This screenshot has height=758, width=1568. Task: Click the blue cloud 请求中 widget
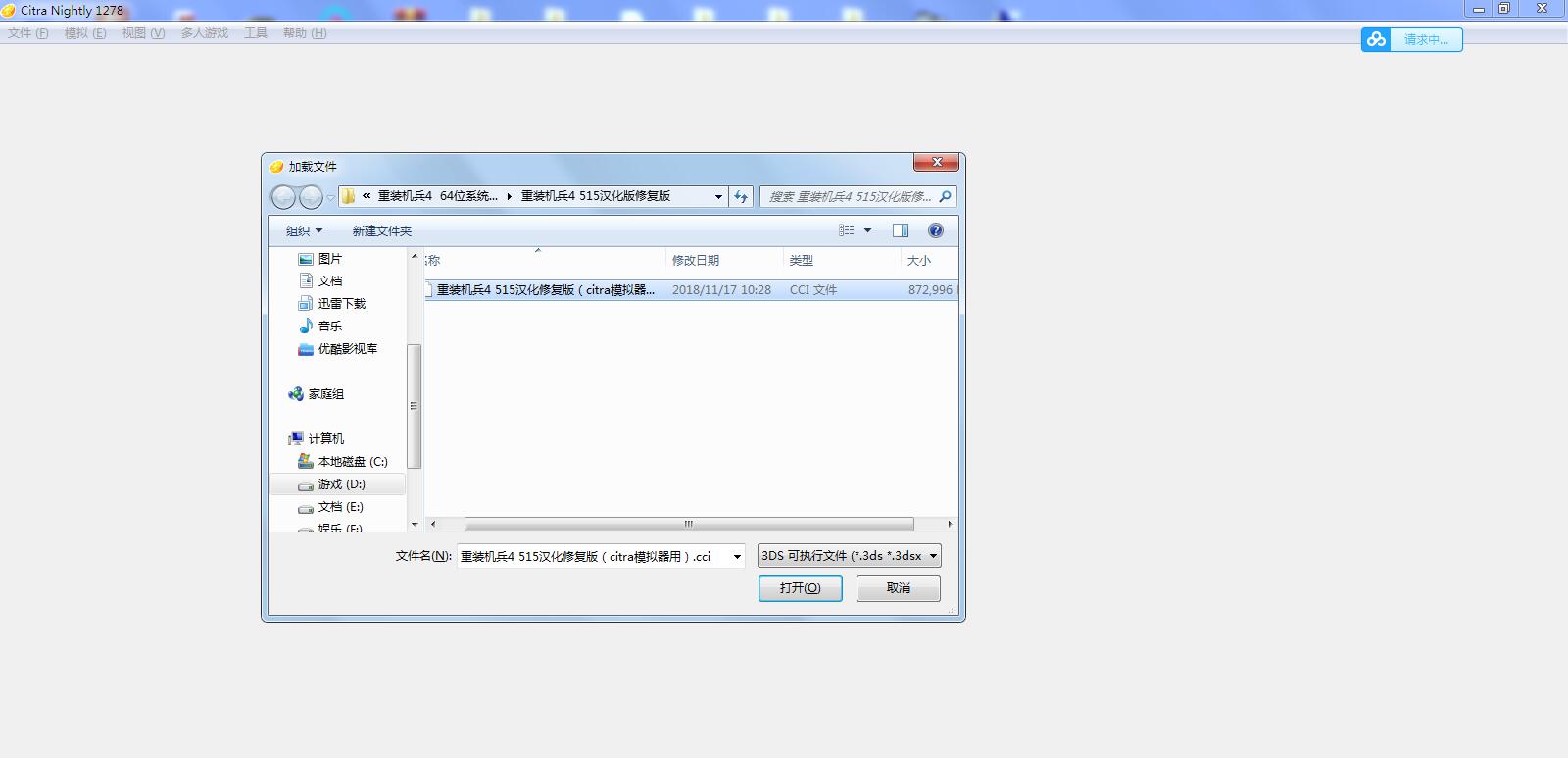pyautogui.click(x=1411, y=39)
